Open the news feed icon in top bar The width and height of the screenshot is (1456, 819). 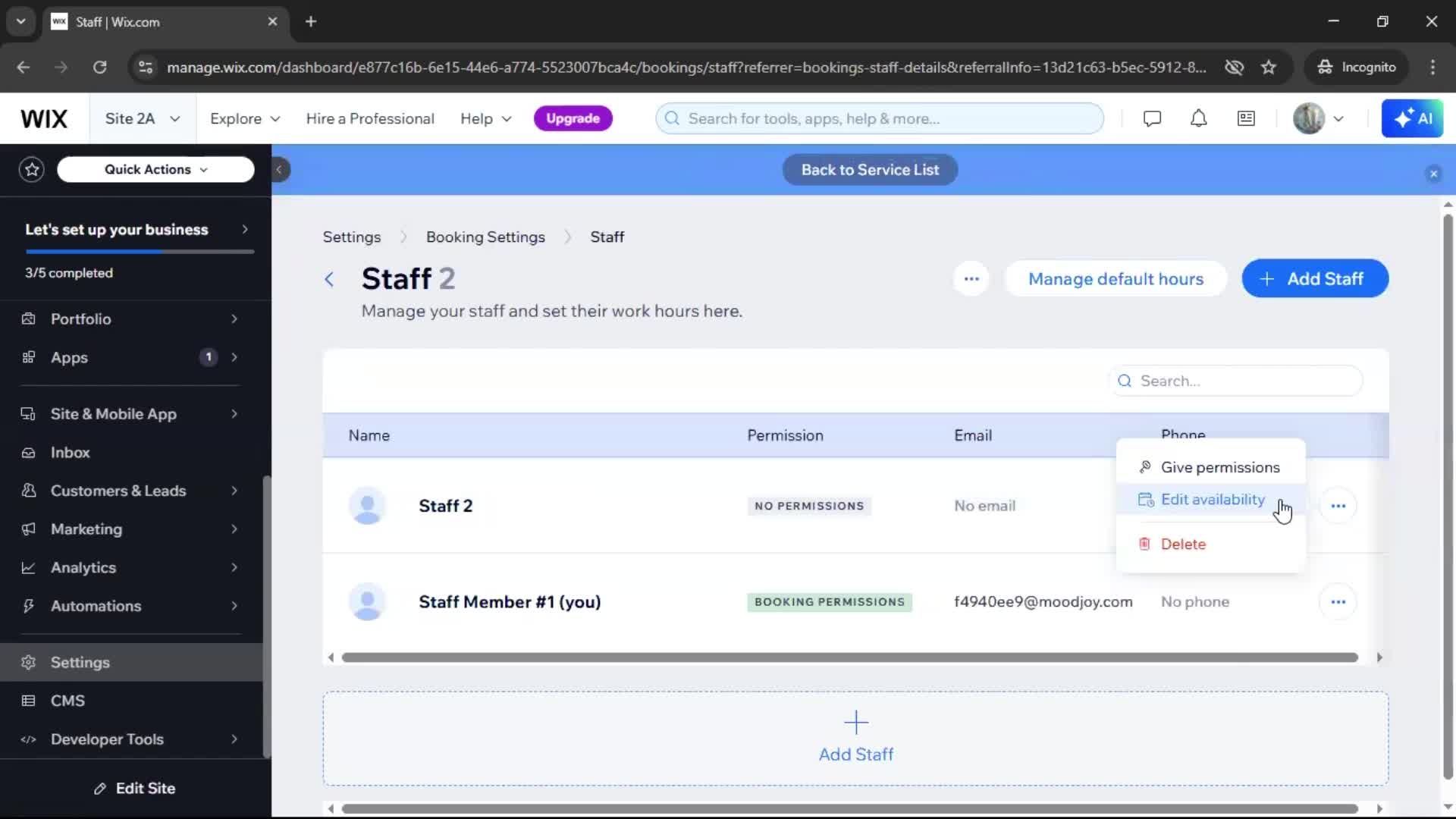point(1246,119)
